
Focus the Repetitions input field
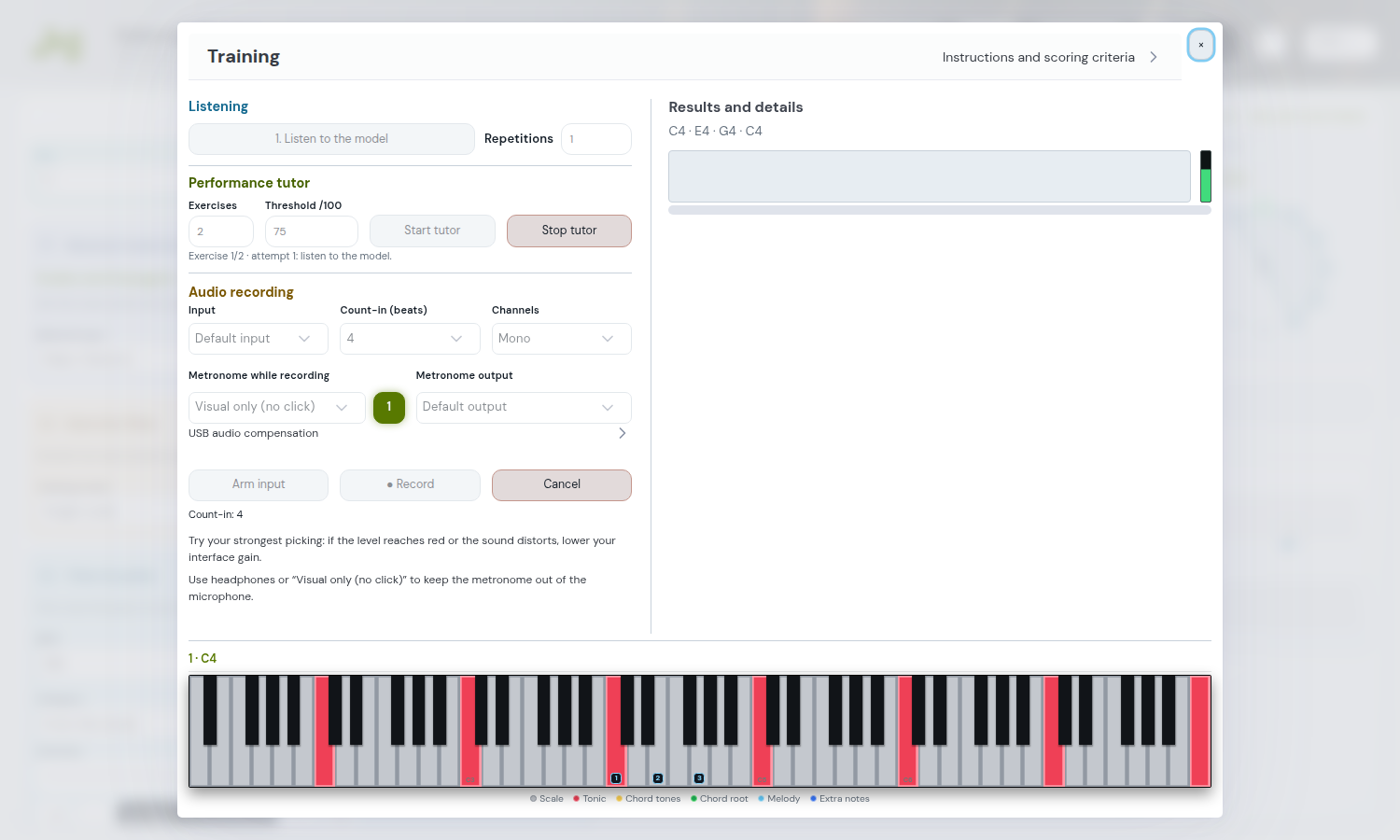pyautogui.click(x=596, y=139)
